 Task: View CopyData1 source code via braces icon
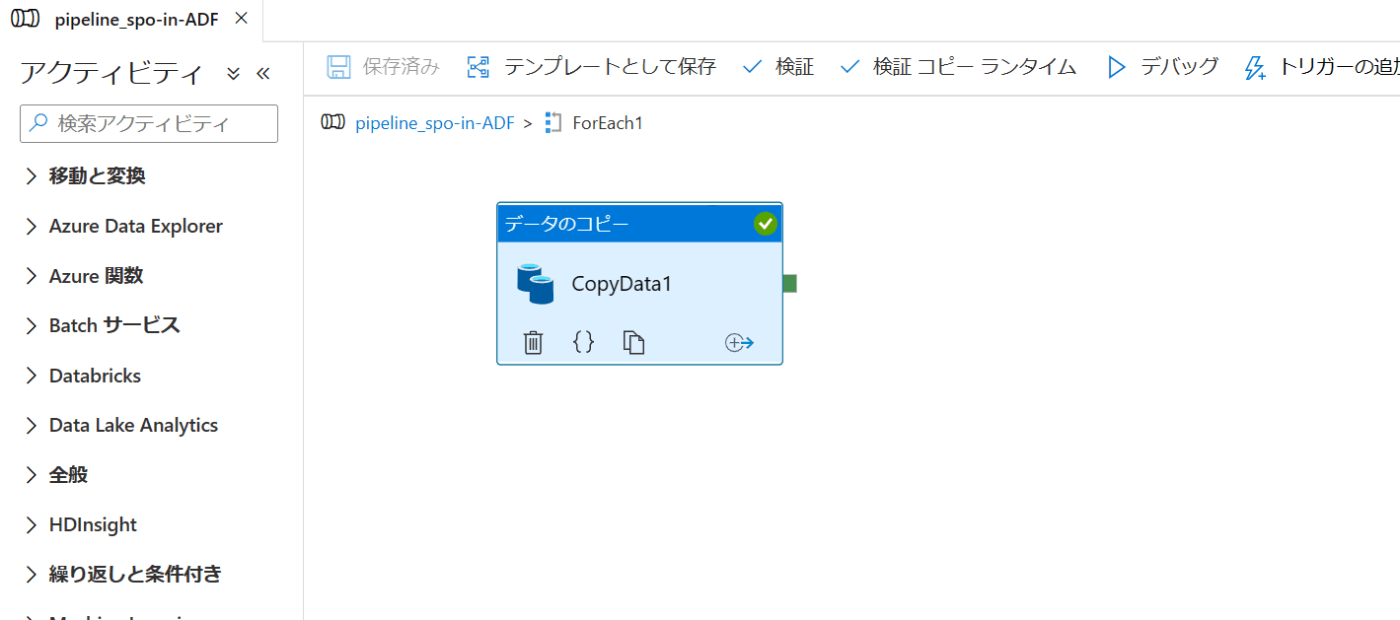tap(583, 342)
